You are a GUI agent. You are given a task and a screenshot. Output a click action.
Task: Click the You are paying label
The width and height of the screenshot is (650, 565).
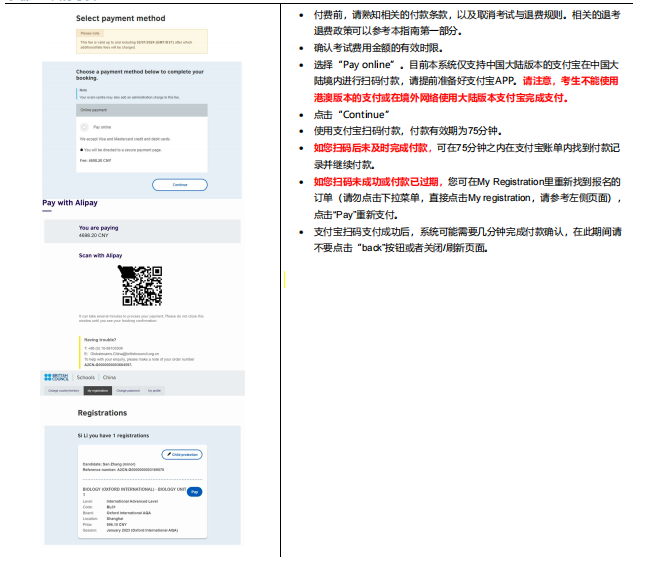pos(99,228)
